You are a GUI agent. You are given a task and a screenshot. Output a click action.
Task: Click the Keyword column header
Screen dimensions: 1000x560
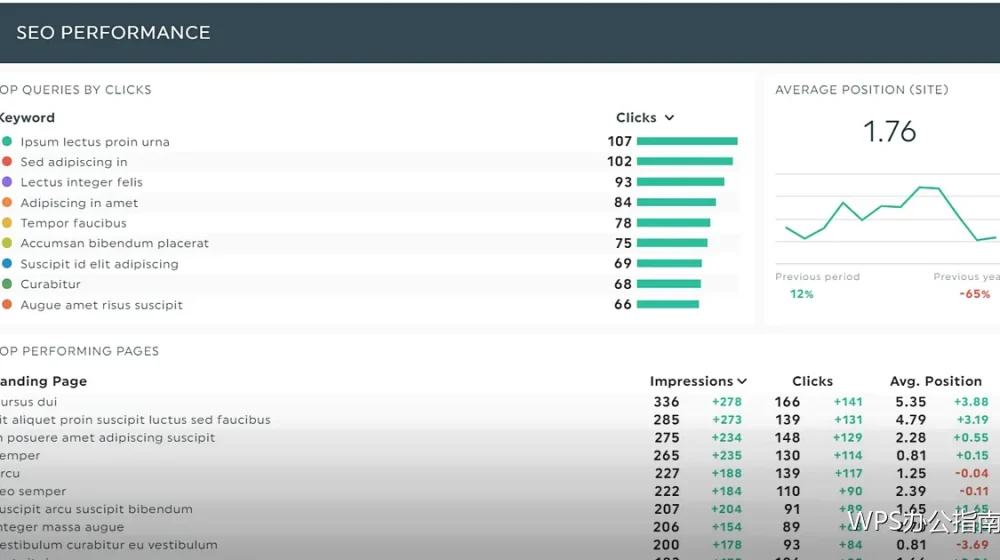27,118
